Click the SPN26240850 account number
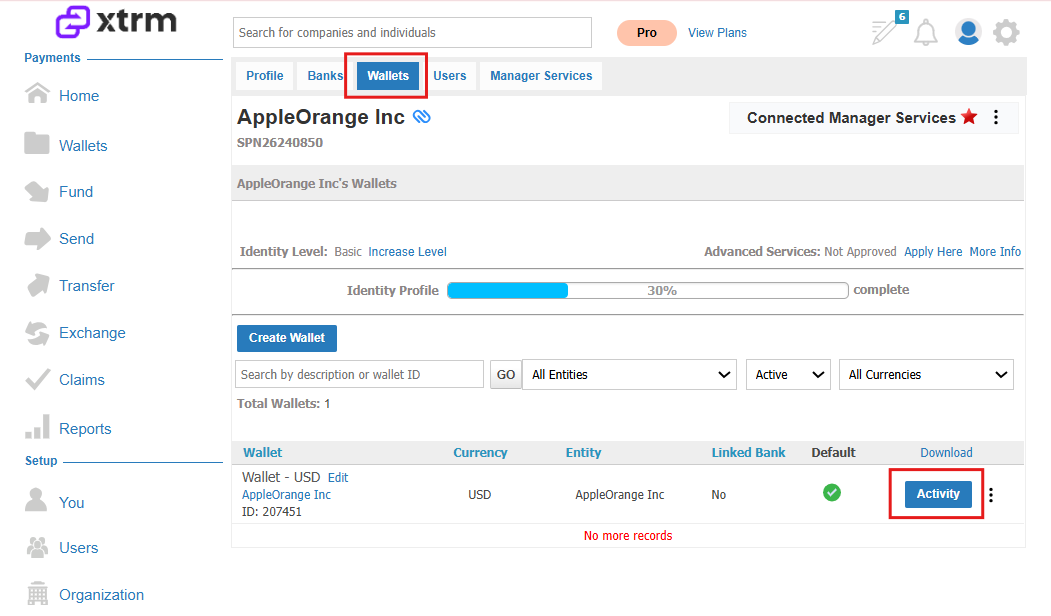1051x616 pixels. coord(280,143)
